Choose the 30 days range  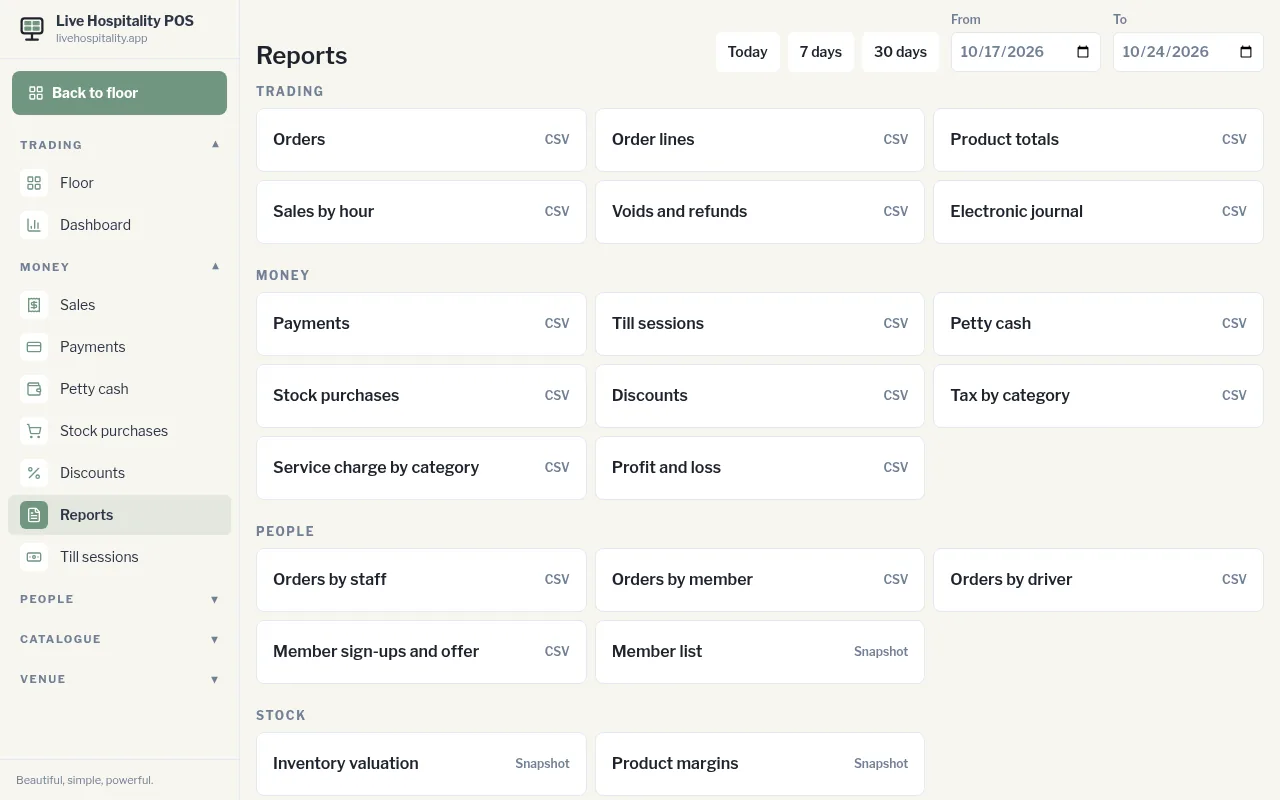(x=901, y=52)
